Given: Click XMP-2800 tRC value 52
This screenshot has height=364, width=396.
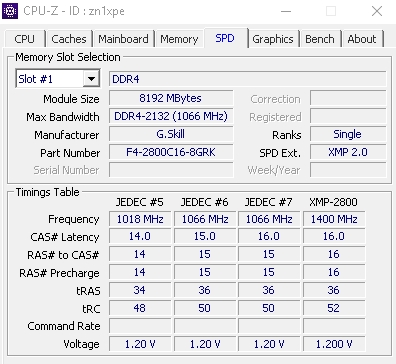Looking at the screenshot, I should coord(334,308).
